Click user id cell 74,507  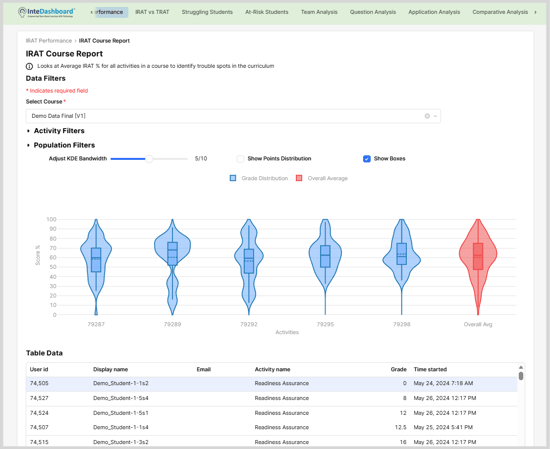pyautogui.click(x=39, y=428)
